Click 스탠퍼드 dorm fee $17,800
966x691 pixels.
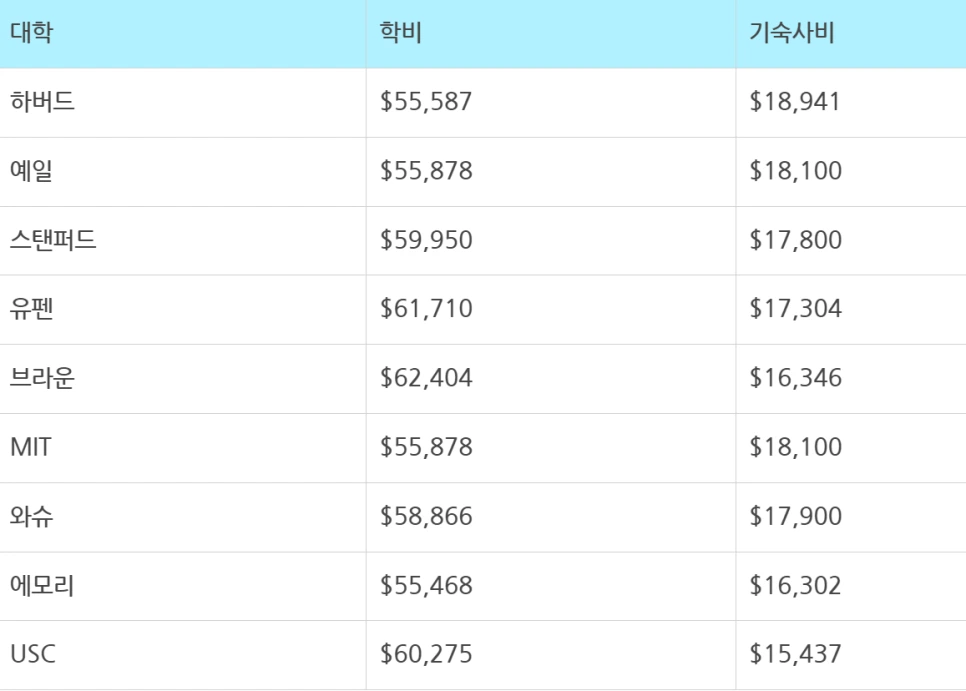796,240
